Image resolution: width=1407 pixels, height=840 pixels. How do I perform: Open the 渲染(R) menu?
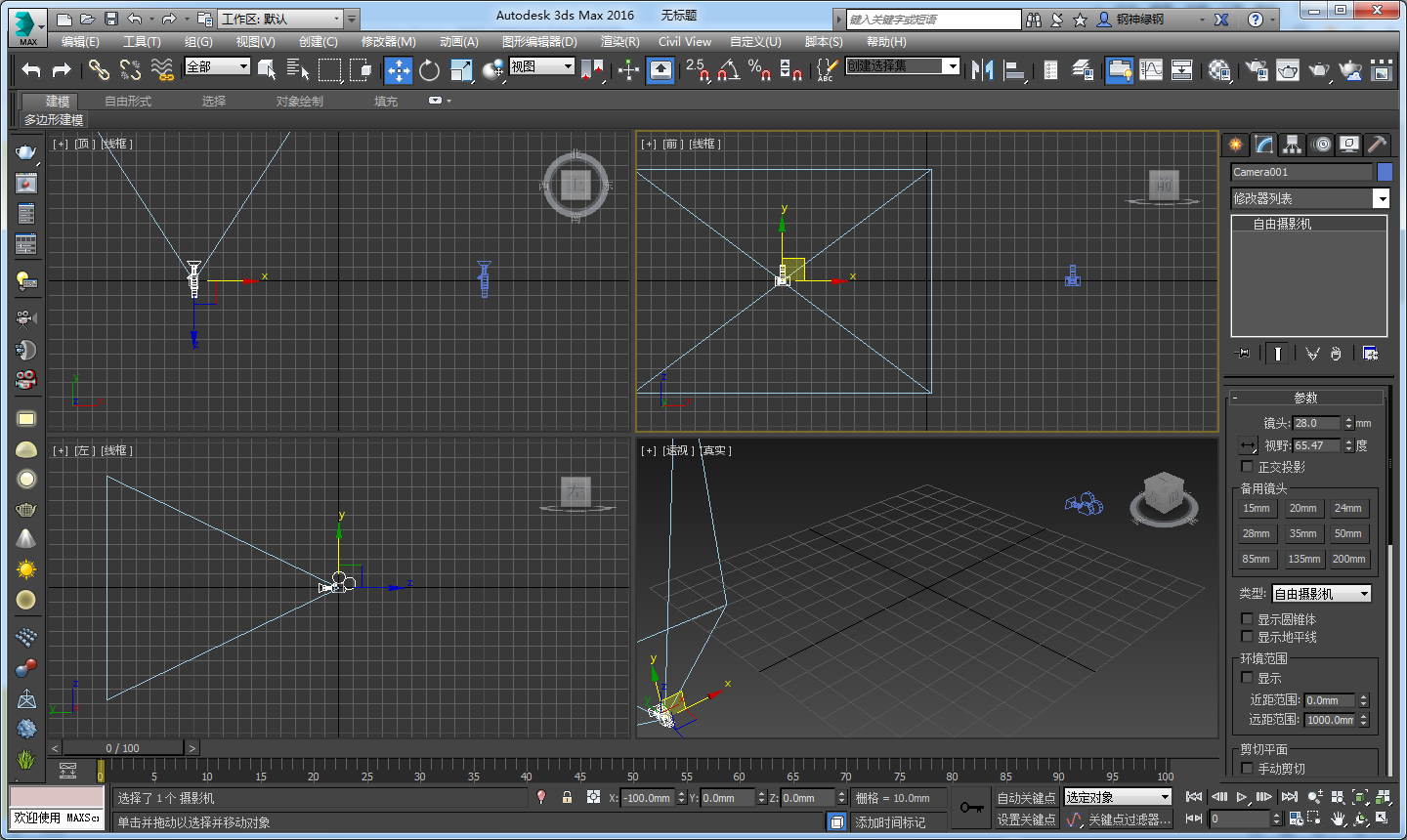pyautogui.click(x=620, y=42)
